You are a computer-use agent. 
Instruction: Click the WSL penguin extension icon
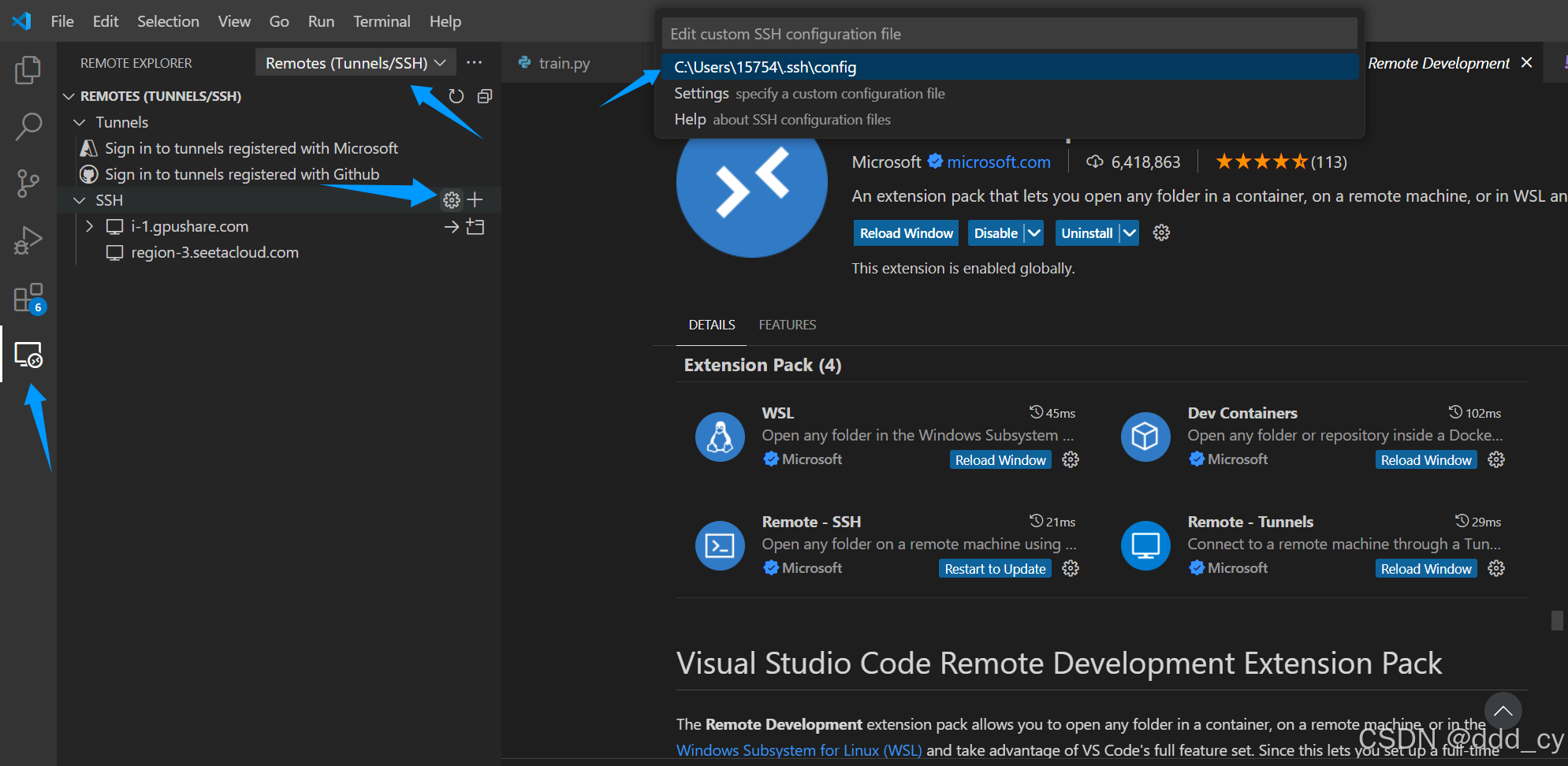point(720,437)
